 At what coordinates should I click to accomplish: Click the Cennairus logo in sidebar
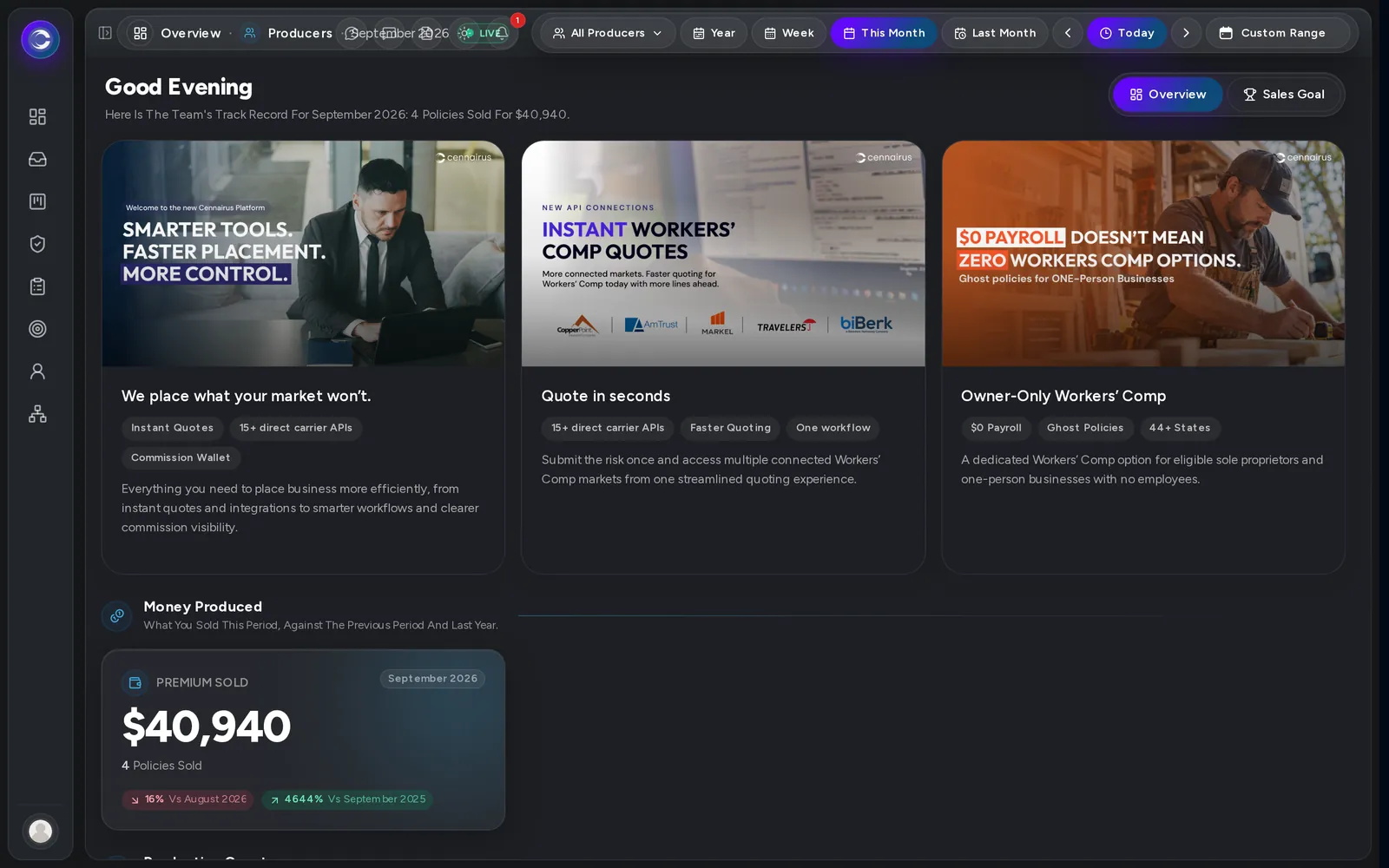click(40, 39)
